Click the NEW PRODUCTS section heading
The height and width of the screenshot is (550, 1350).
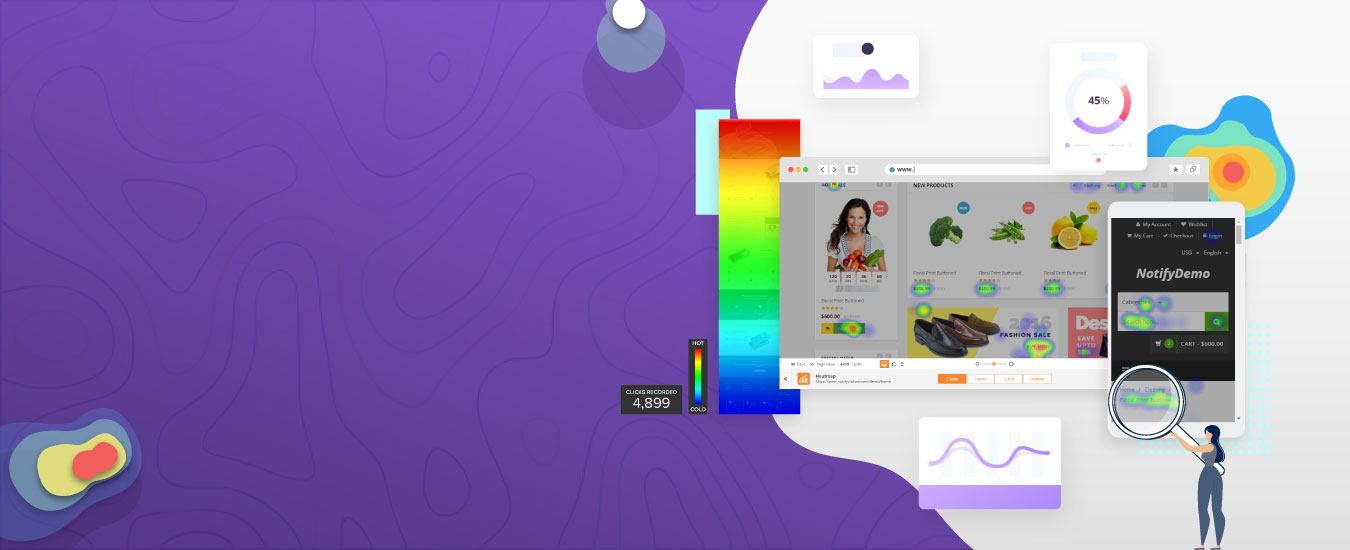933,185
